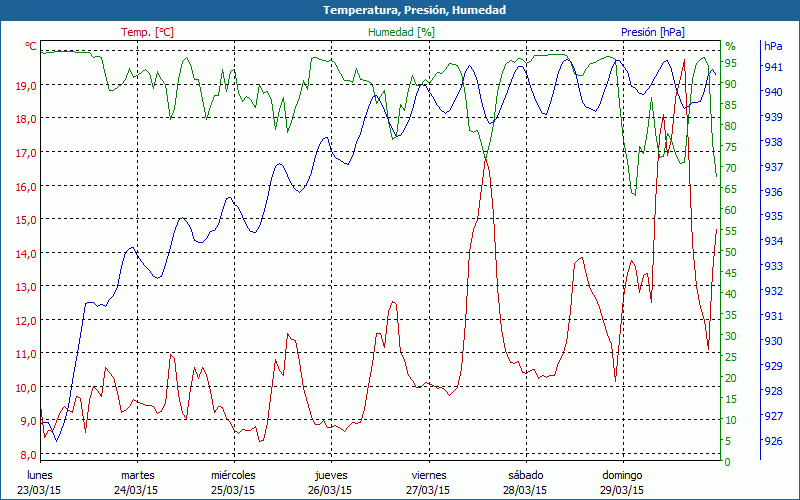Click the green % unit label at top right
800x500 pixels.
pos(730,46)
